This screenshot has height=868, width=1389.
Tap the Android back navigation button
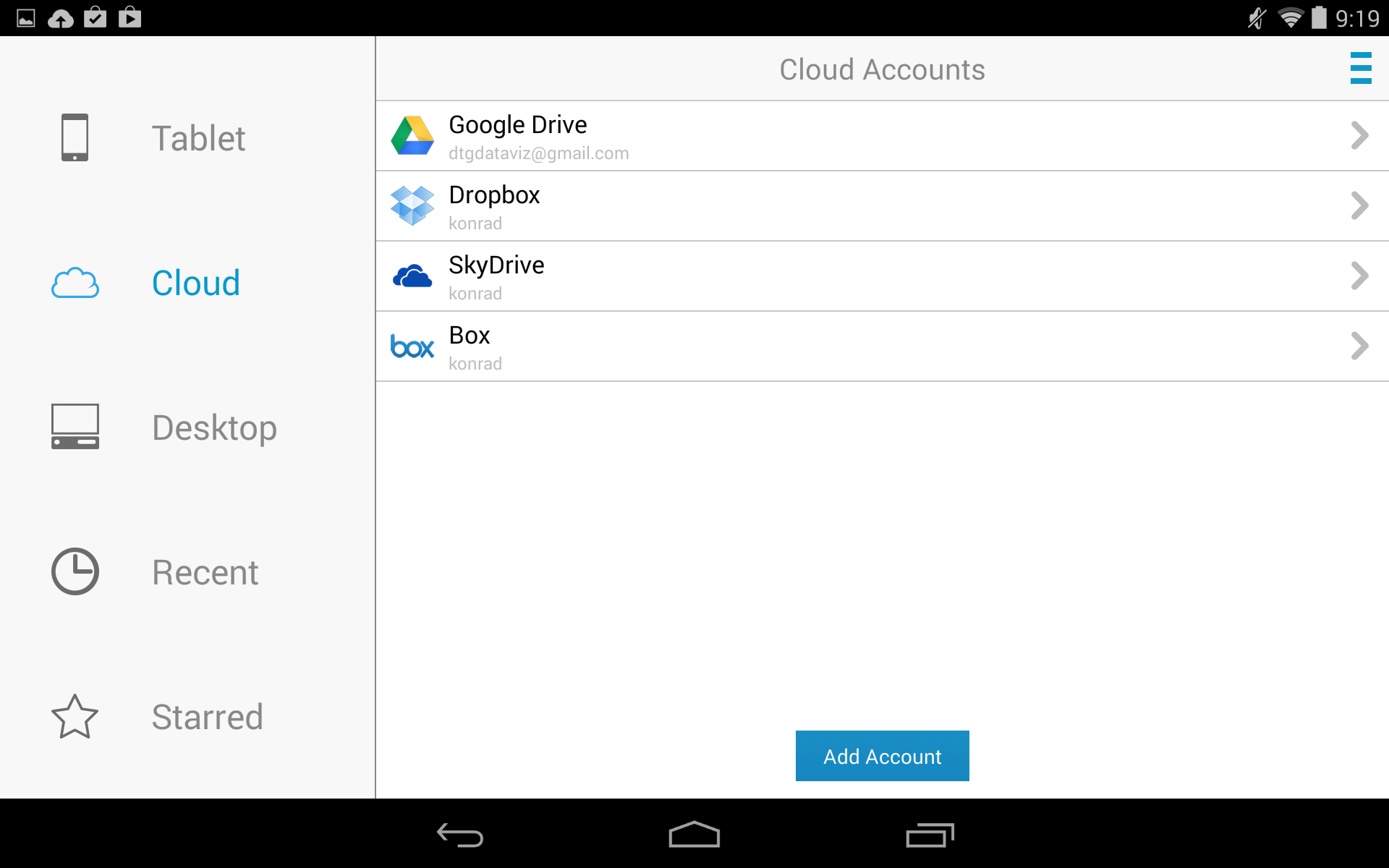tap(460, 835)
